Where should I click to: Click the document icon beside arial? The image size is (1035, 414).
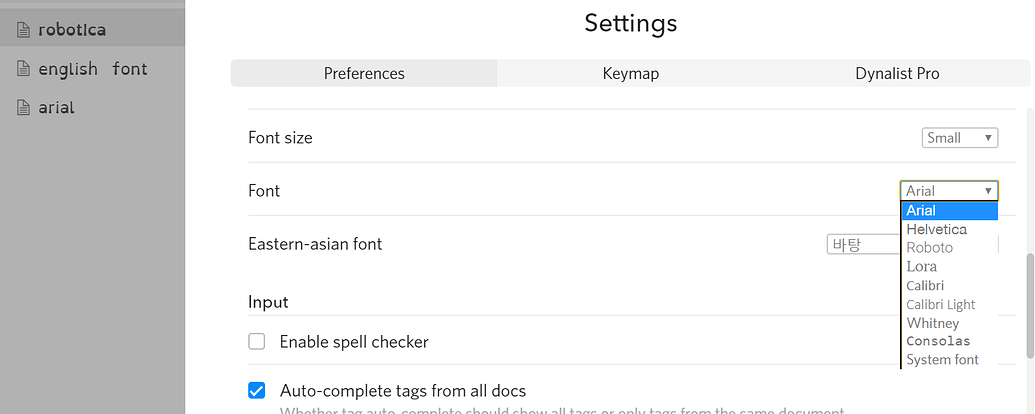tap(23, 108)
